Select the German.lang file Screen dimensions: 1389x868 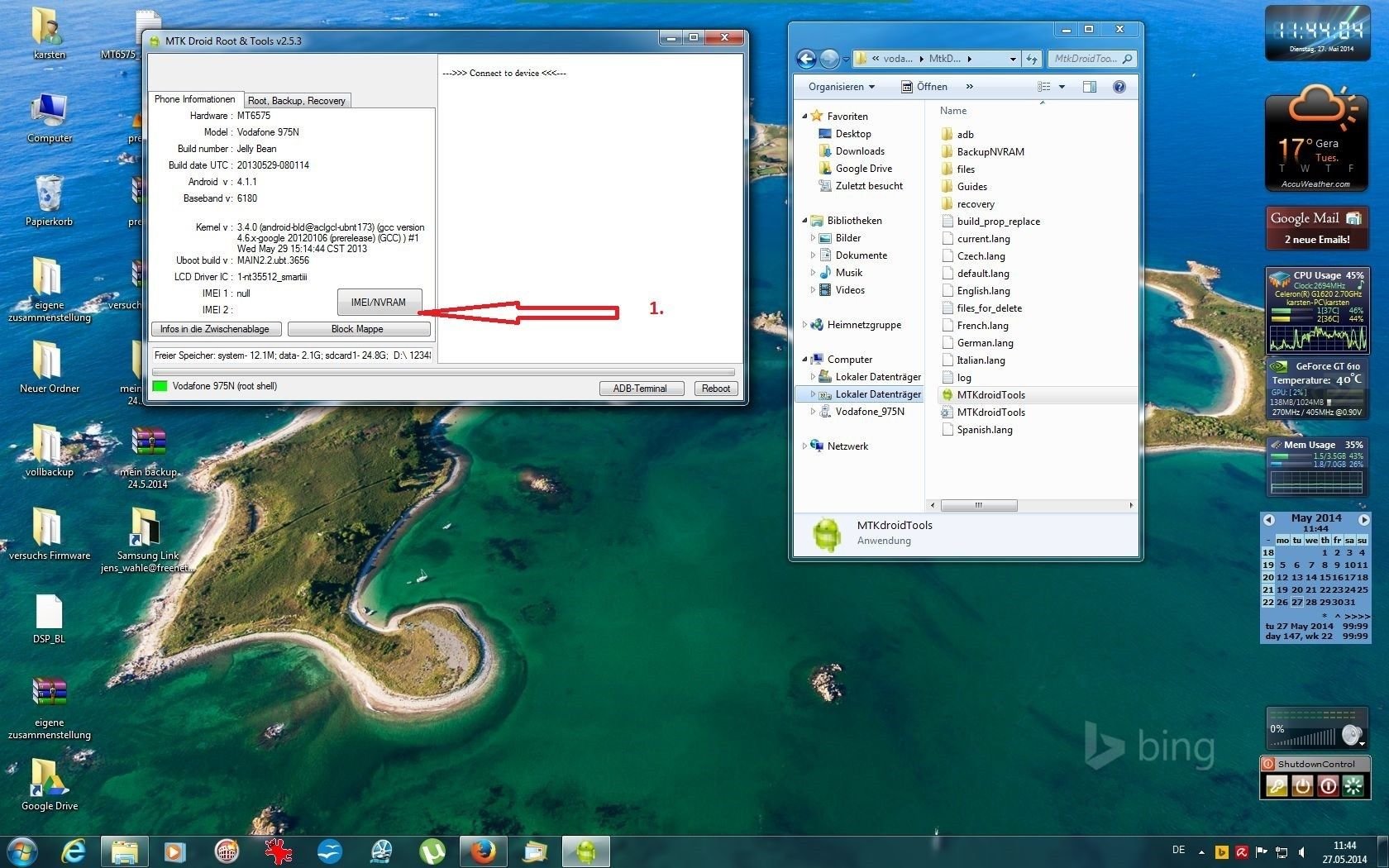(985, 343)
